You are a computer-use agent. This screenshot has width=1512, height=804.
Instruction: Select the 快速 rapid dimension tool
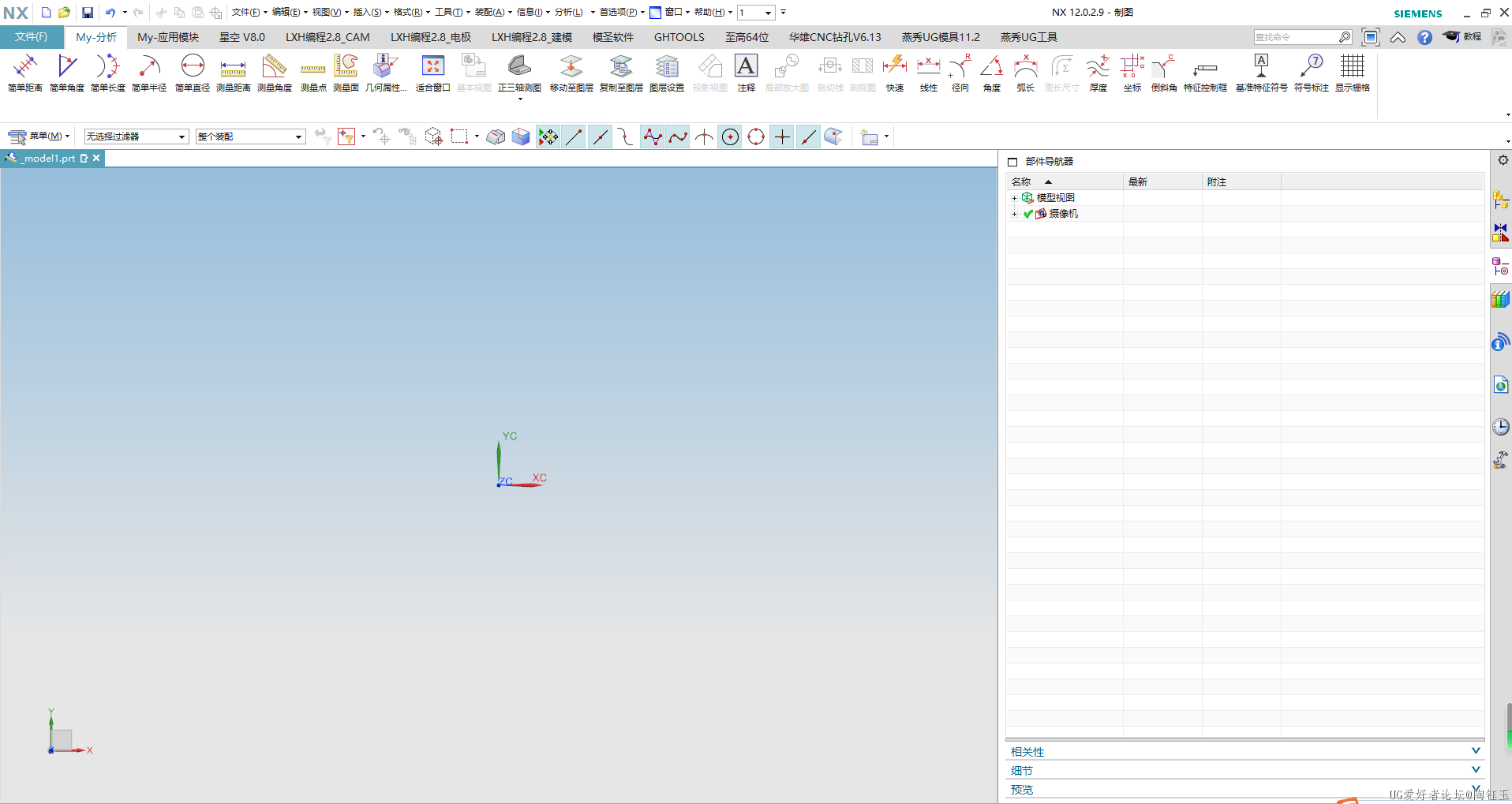pyautogui.click(x=895, y=73)
